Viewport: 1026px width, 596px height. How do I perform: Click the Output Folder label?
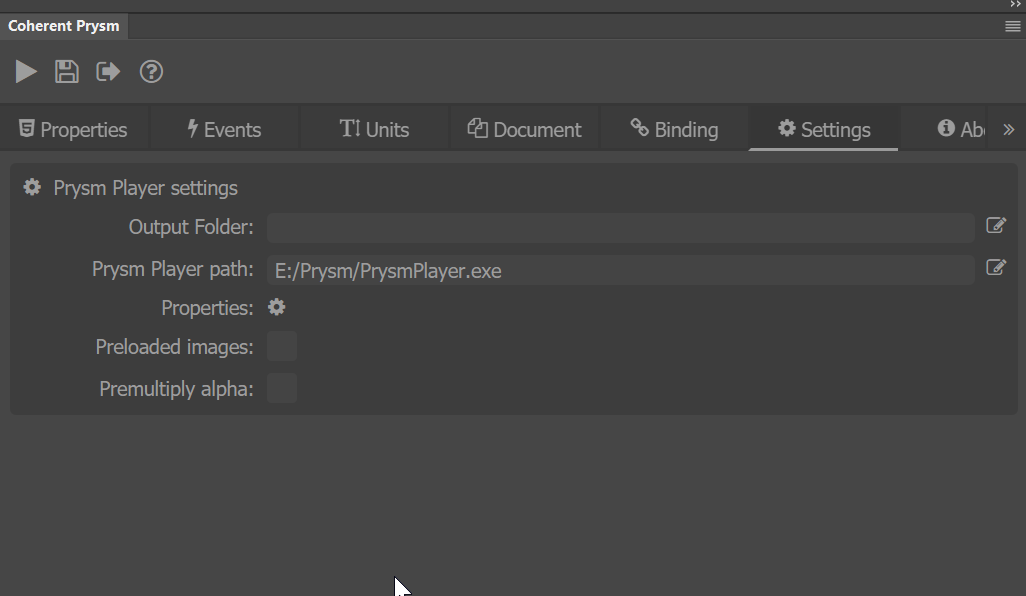(x=191, y=227)
